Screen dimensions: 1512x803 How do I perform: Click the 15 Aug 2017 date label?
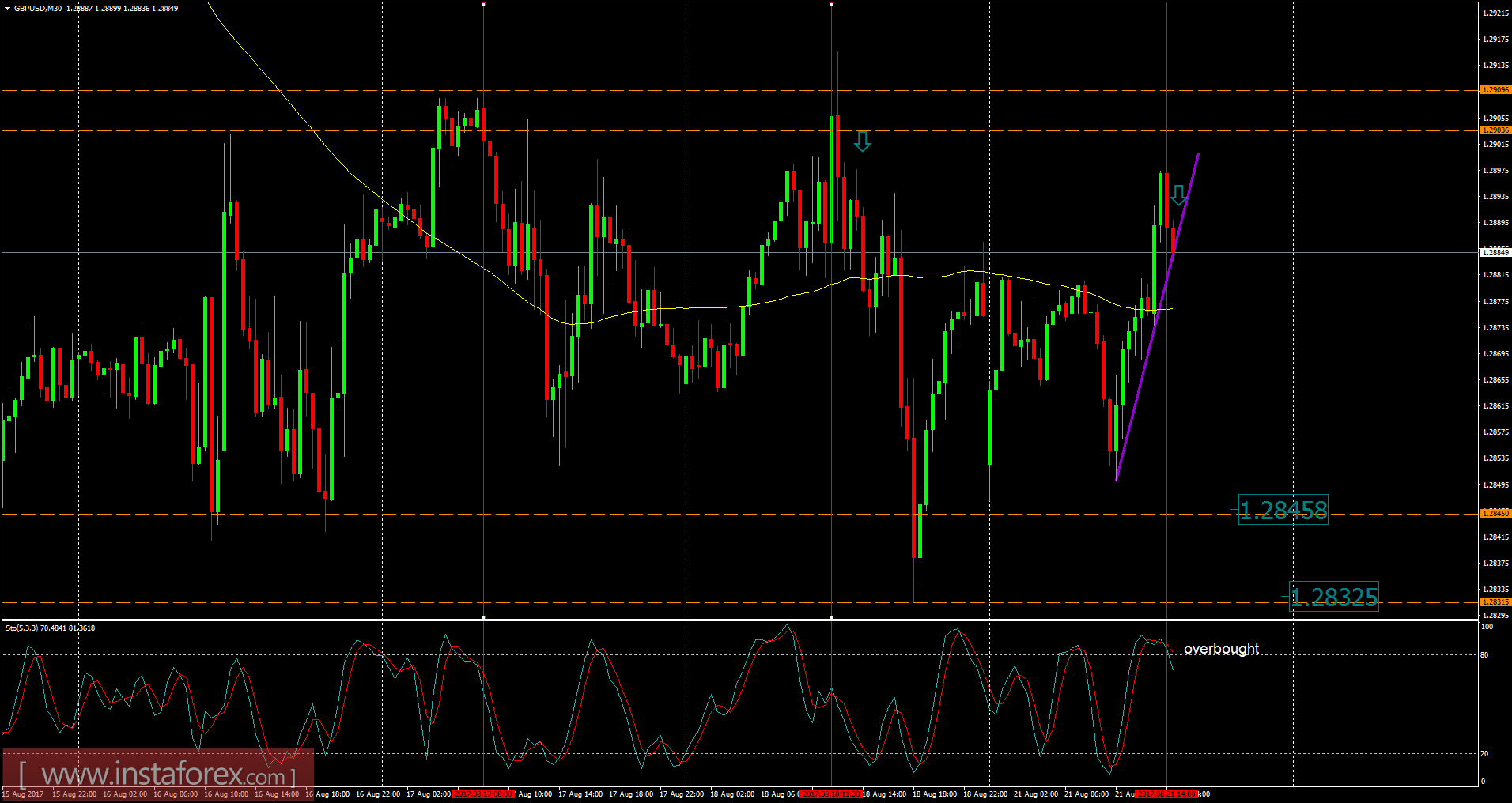coord(21,794)
